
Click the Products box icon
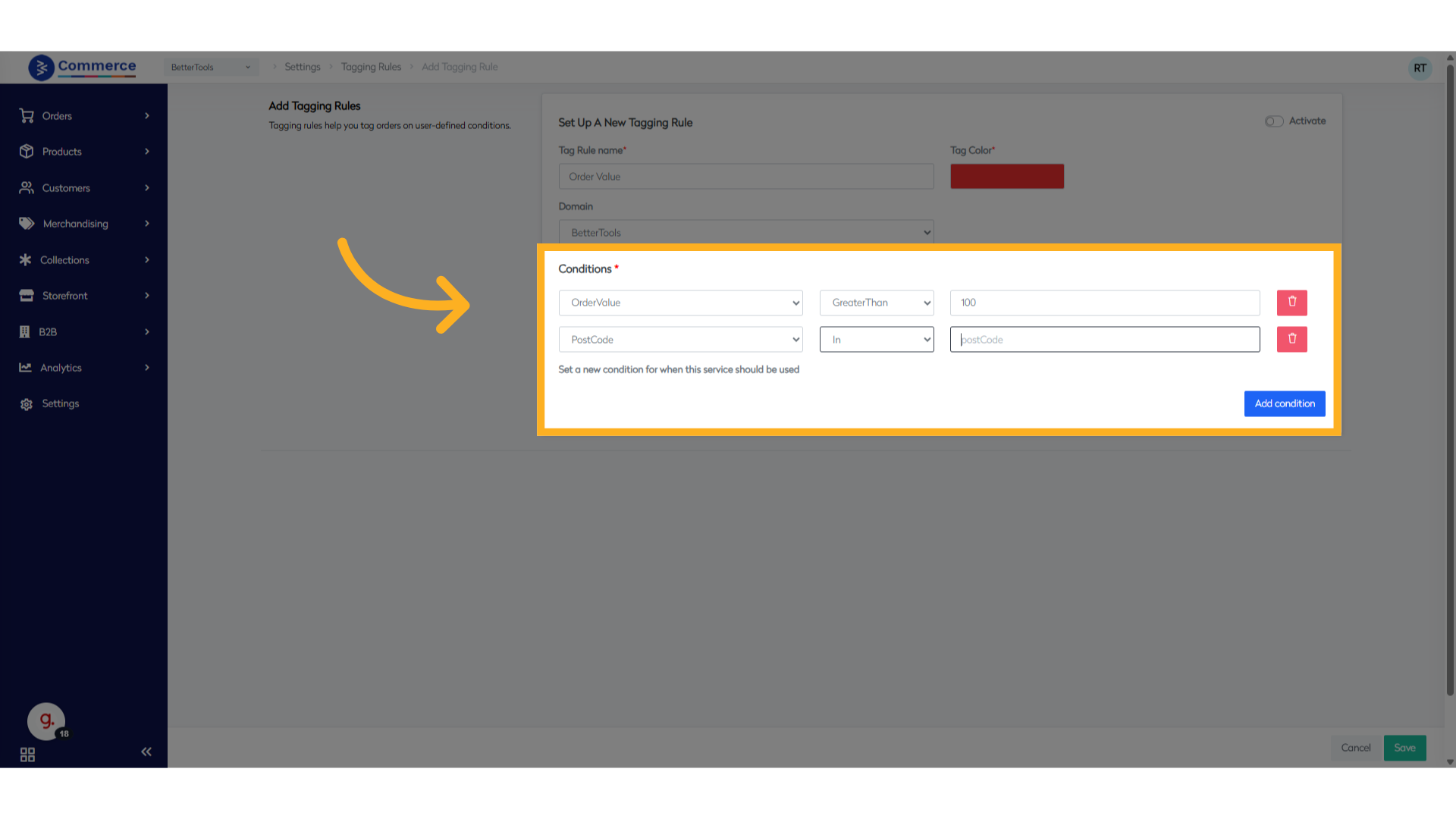pos(27,152)
